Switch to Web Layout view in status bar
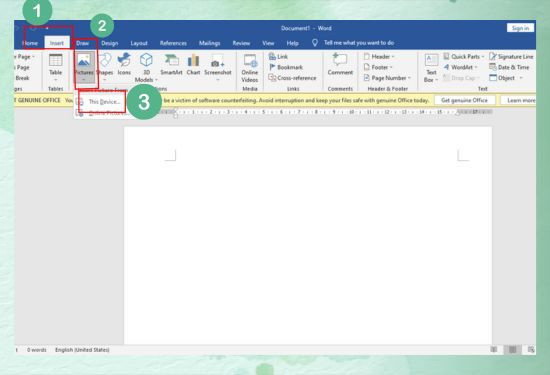 point(531,349)
